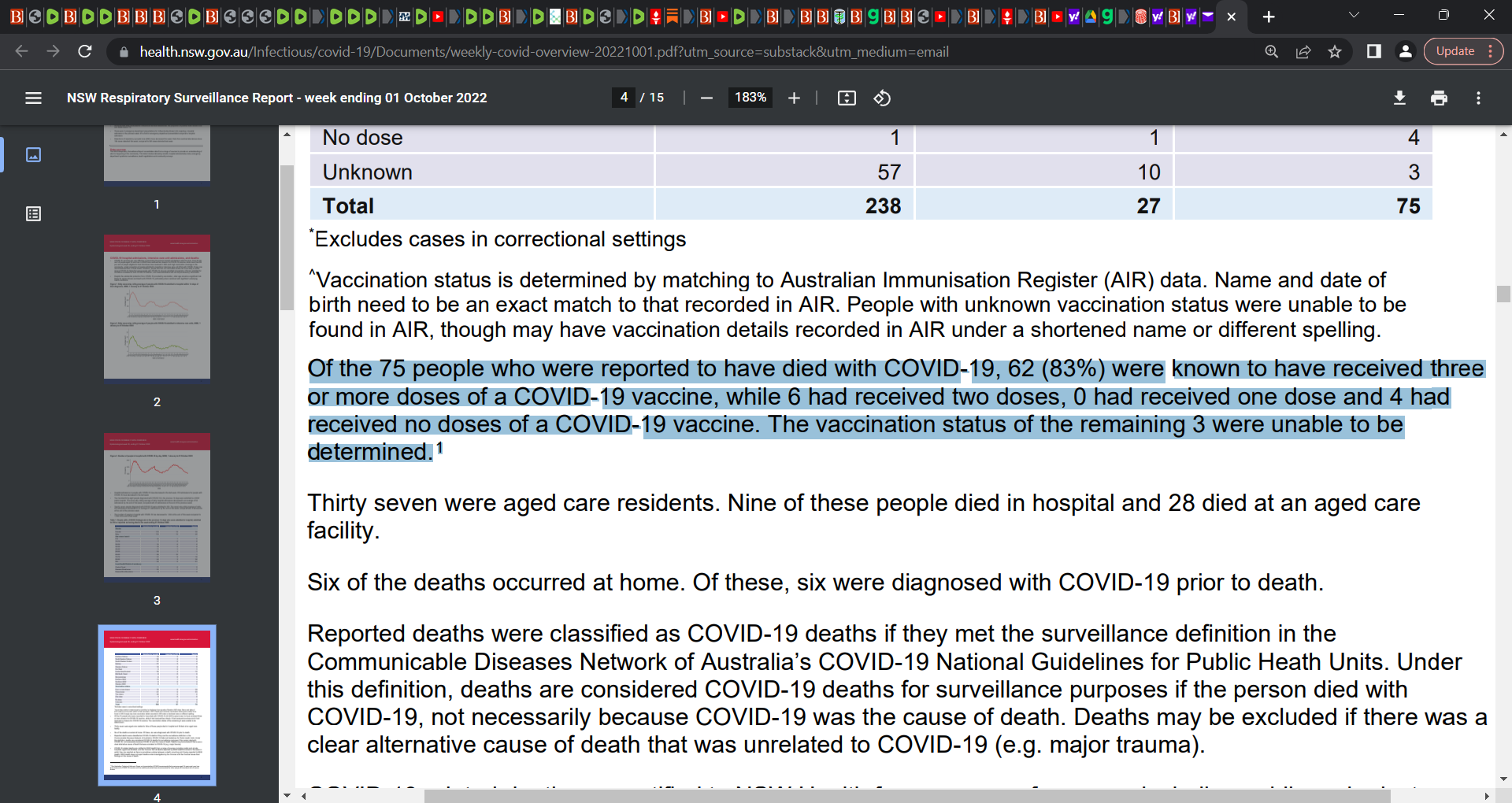The height and width of the screenshot is (803, 1512).
Task: Click the thumbnail panel scrollbar
Action: coord(287,238)
